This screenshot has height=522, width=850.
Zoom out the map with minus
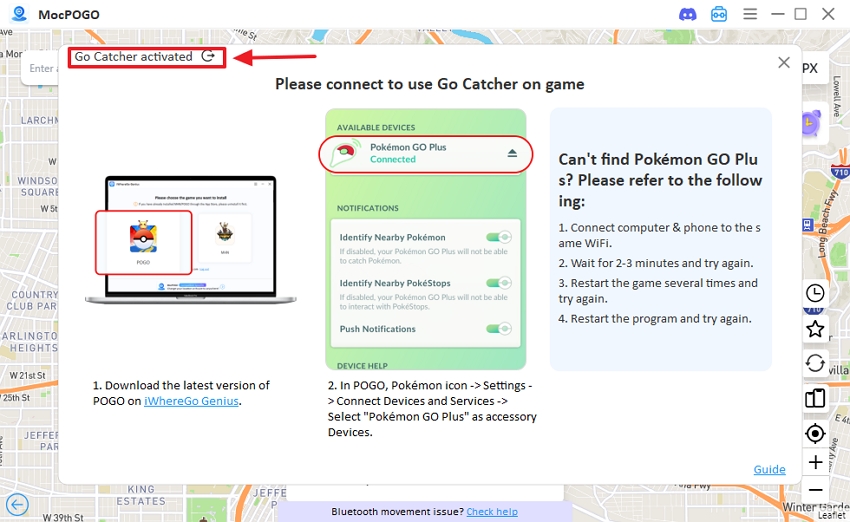tap(815, 490)
